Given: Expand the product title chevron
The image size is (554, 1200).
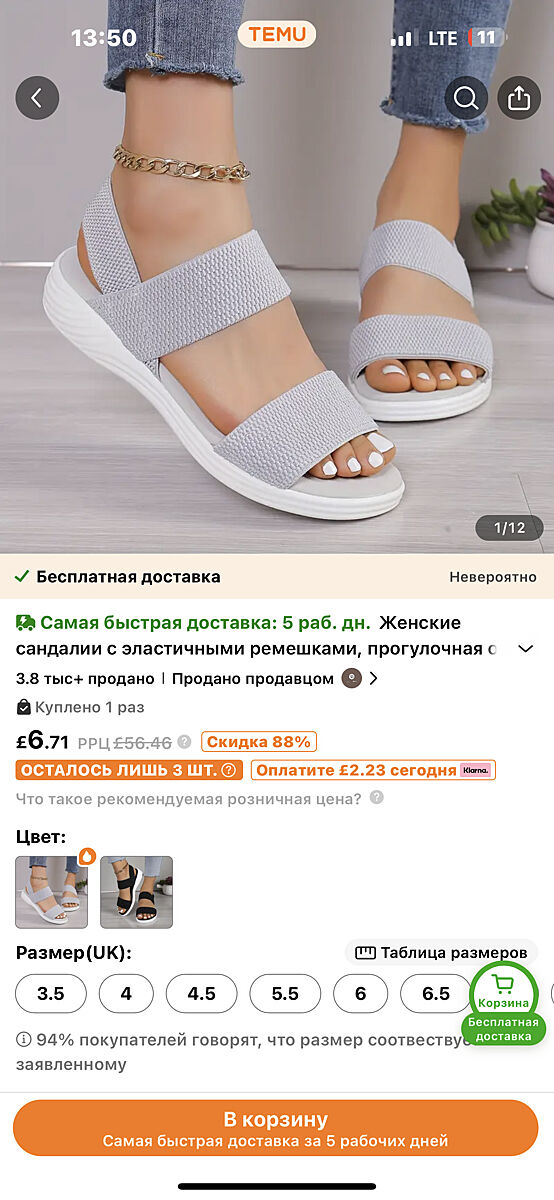Looking at the screenshot, I should 525,649.
